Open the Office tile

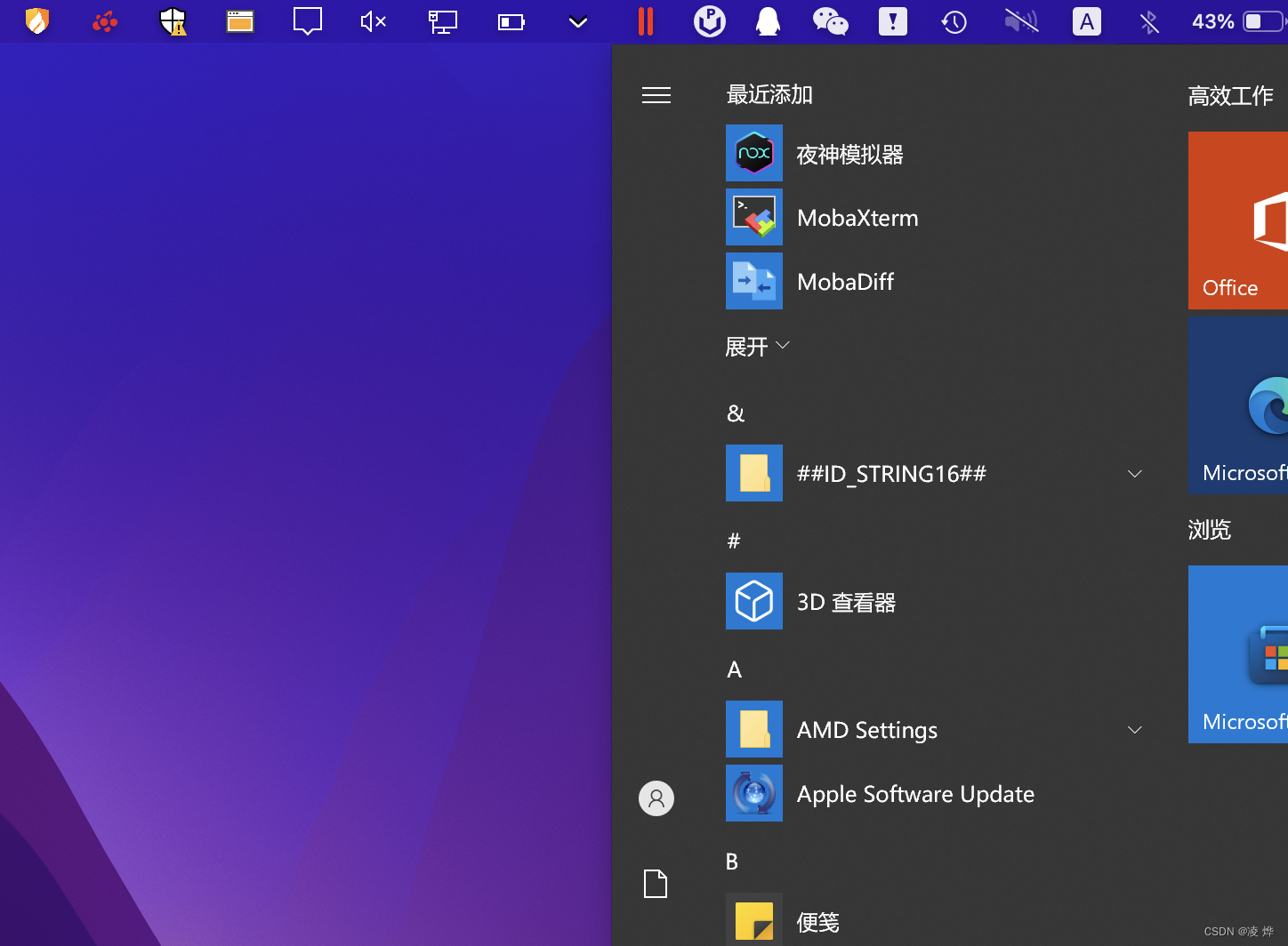point(1238,220)
